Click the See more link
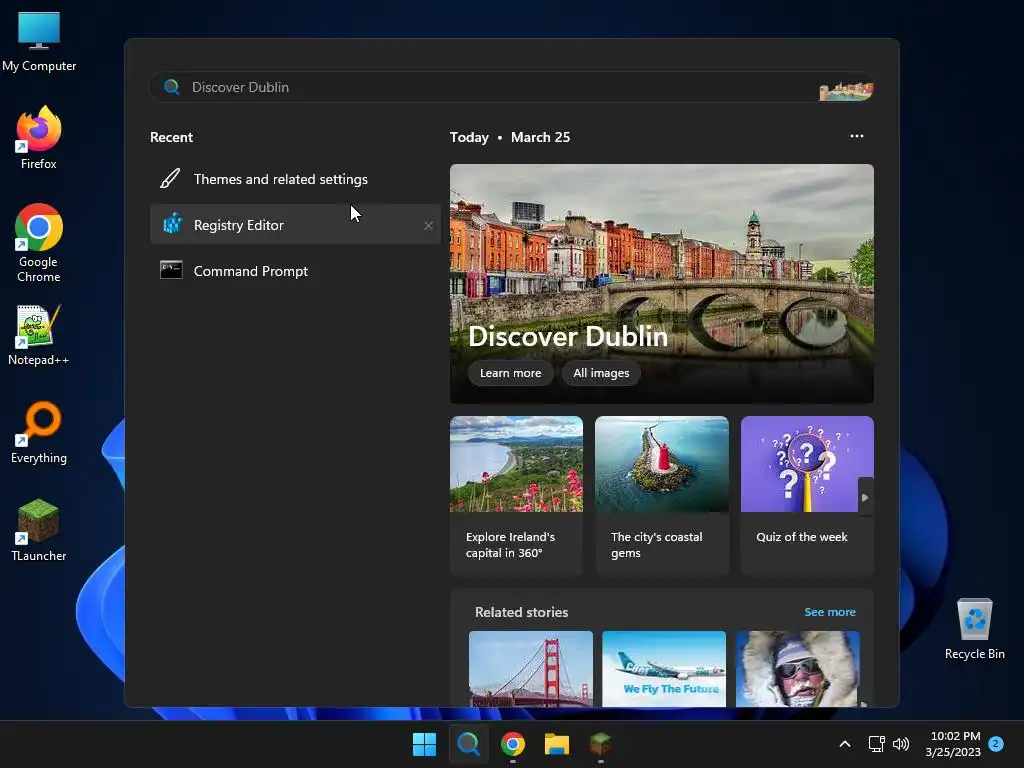 point(830,612)
